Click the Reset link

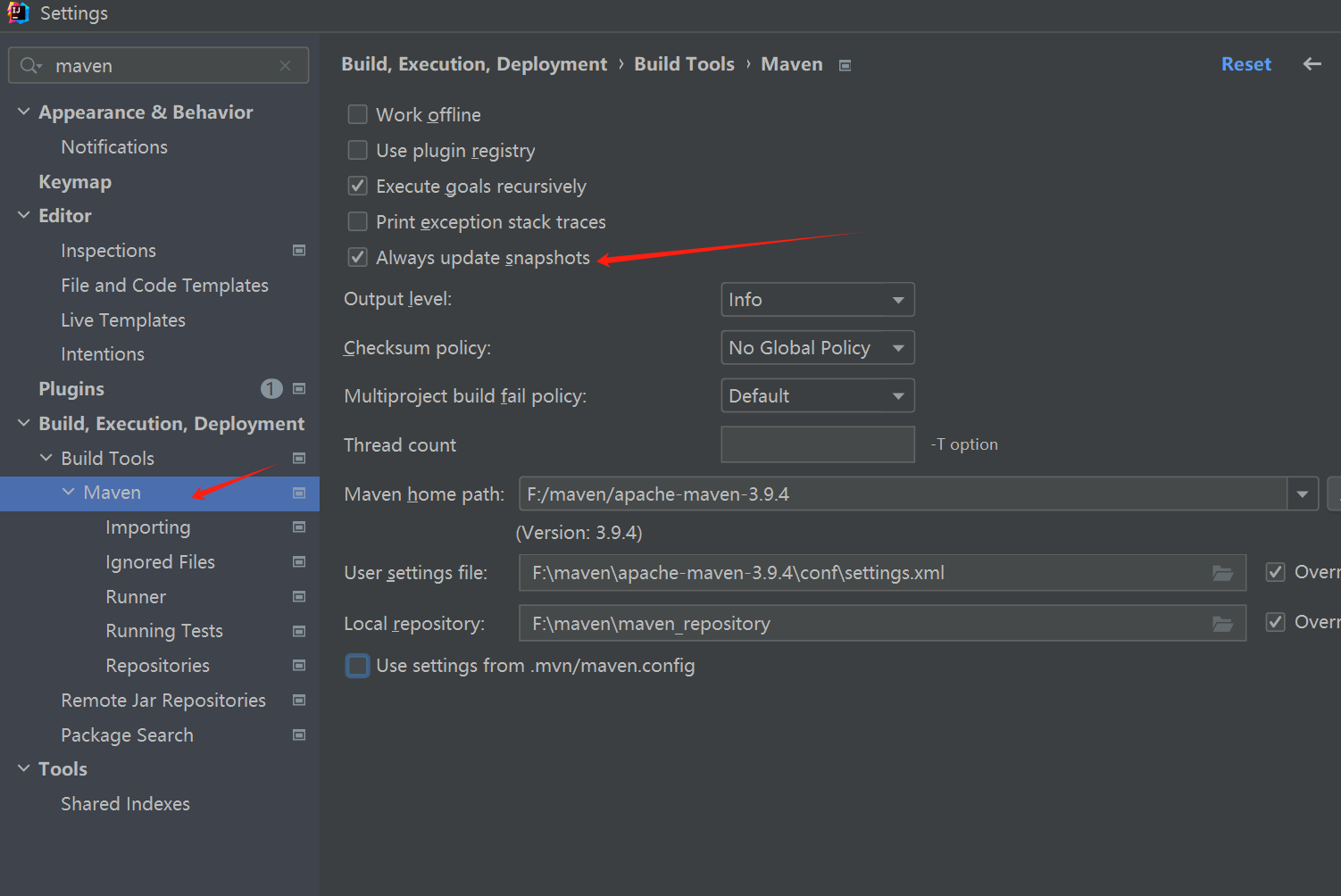1246,64
